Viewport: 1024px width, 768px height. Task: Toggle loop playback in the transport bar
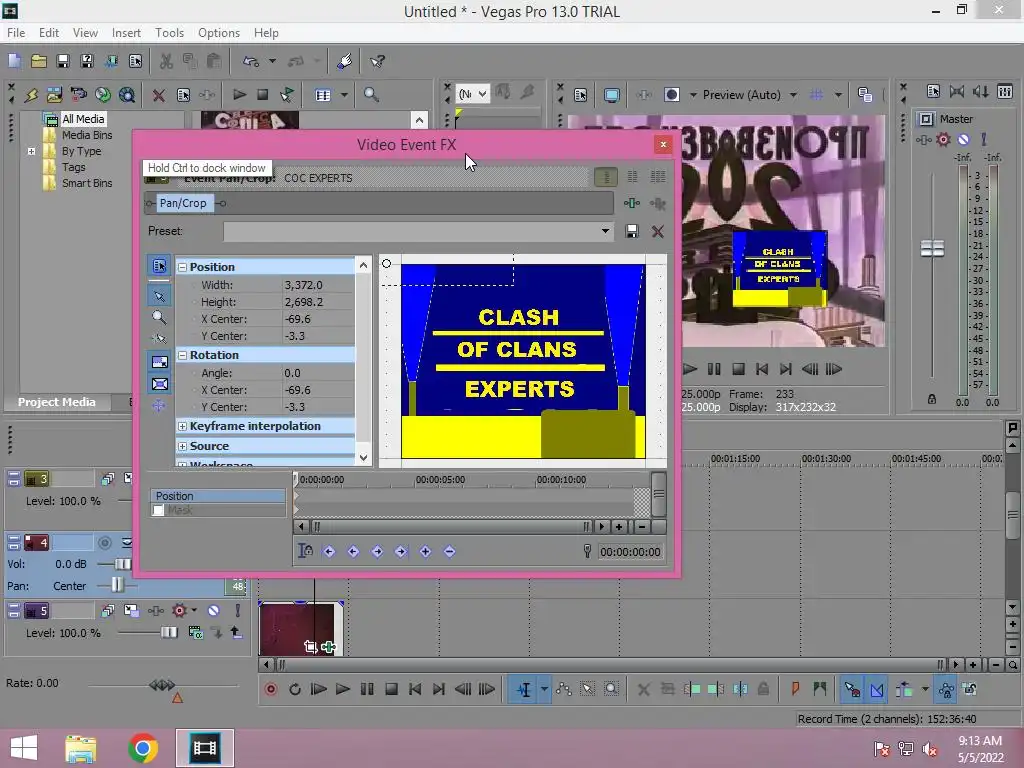pos(295,689)
